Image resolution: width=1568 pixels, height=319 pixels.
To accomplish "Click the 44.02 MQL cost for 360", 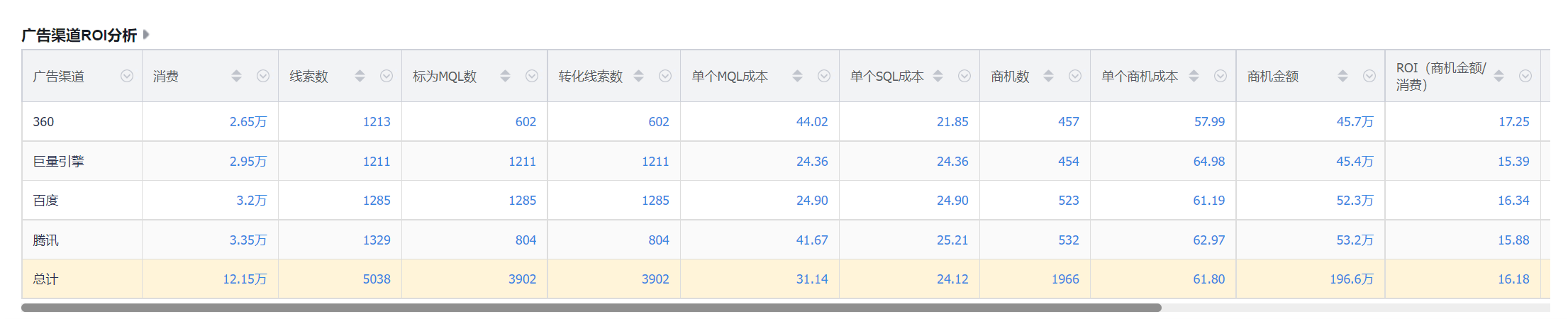I will point(812,122).
